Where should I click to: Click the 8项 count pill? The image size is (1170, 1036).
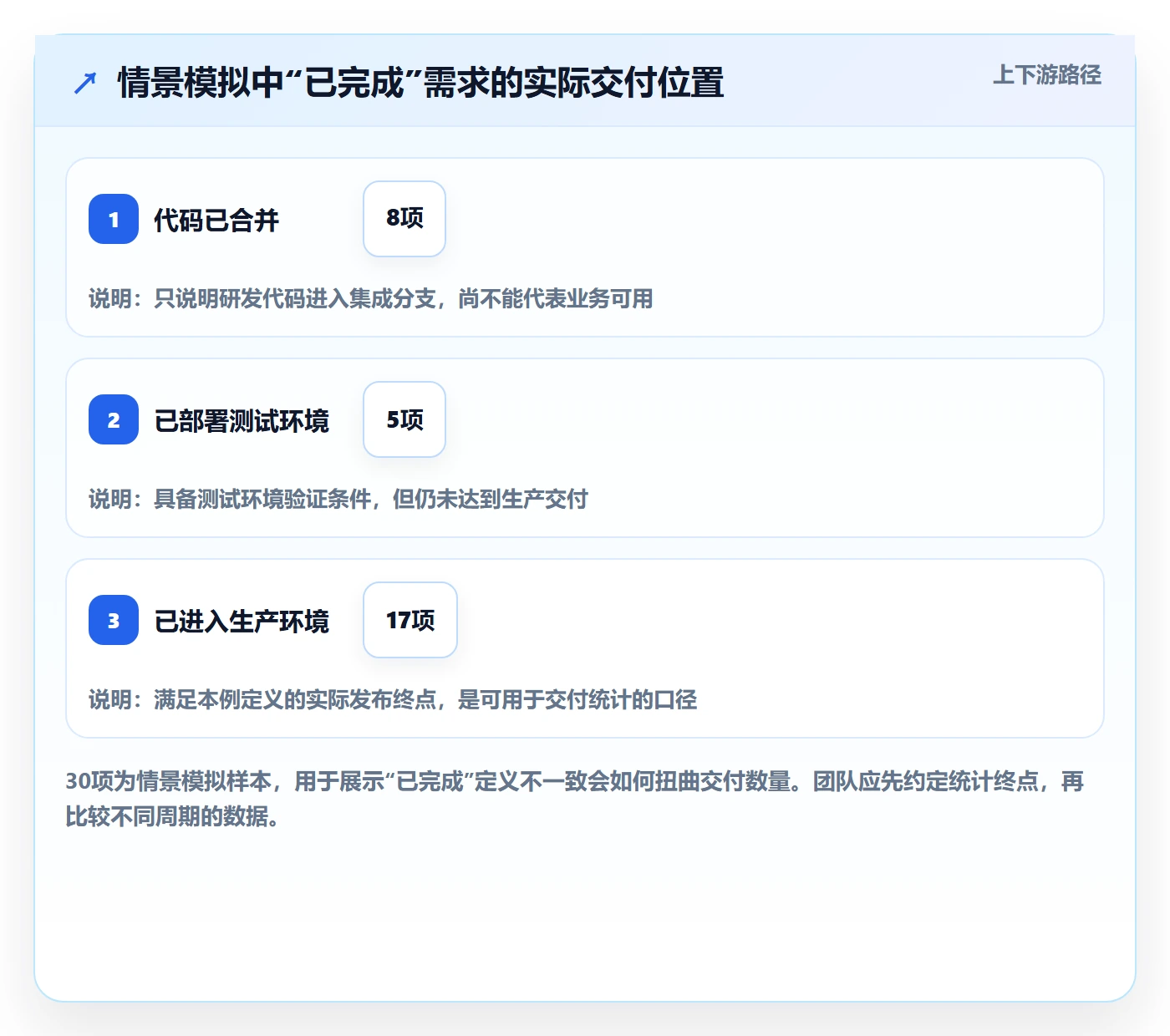pyautogui.click(x=404, y=219)
